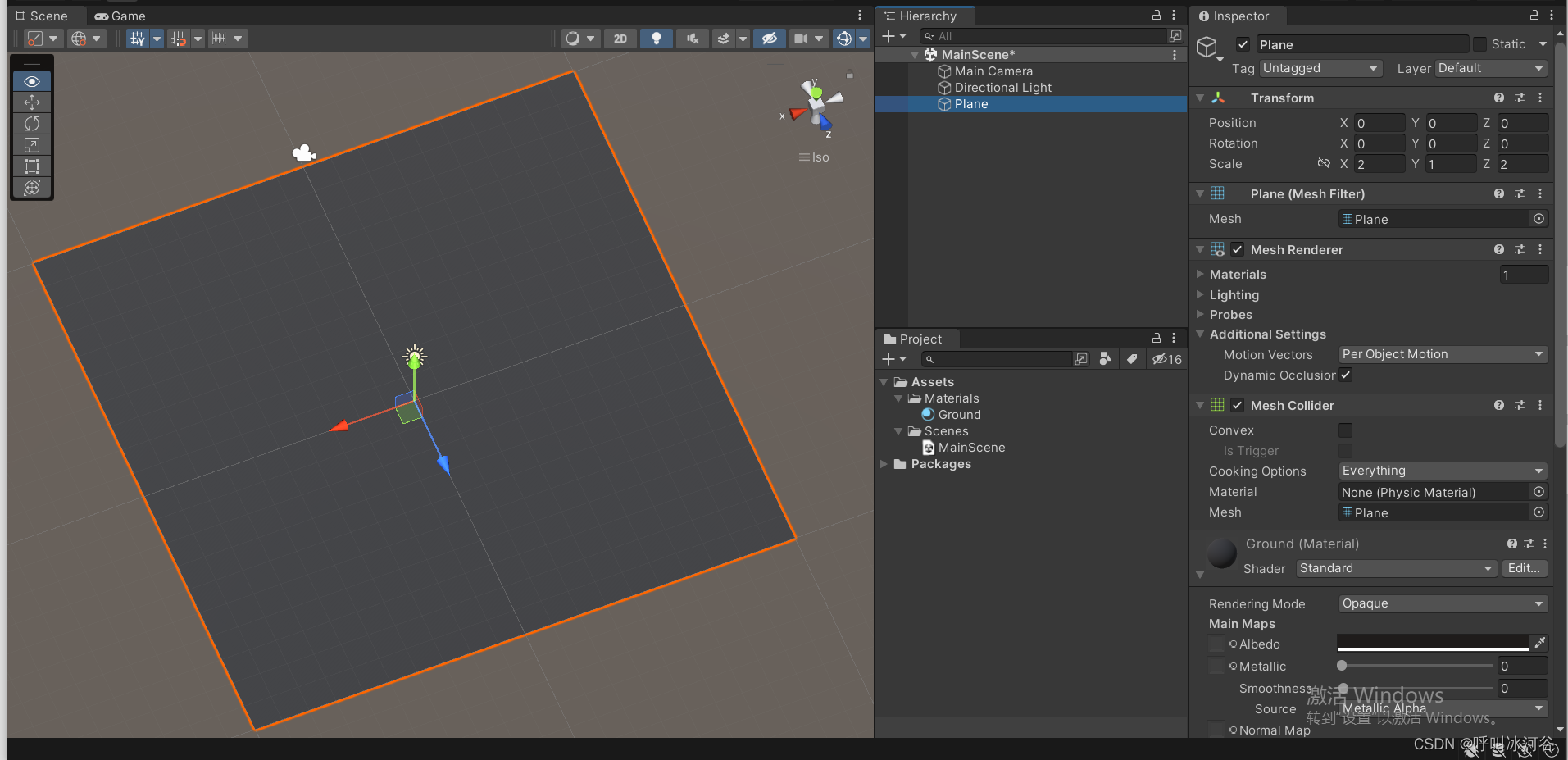The image size is (1568, 760).
Task: Click the global/local handle rotation icon
Action: (x=79, y=39)
